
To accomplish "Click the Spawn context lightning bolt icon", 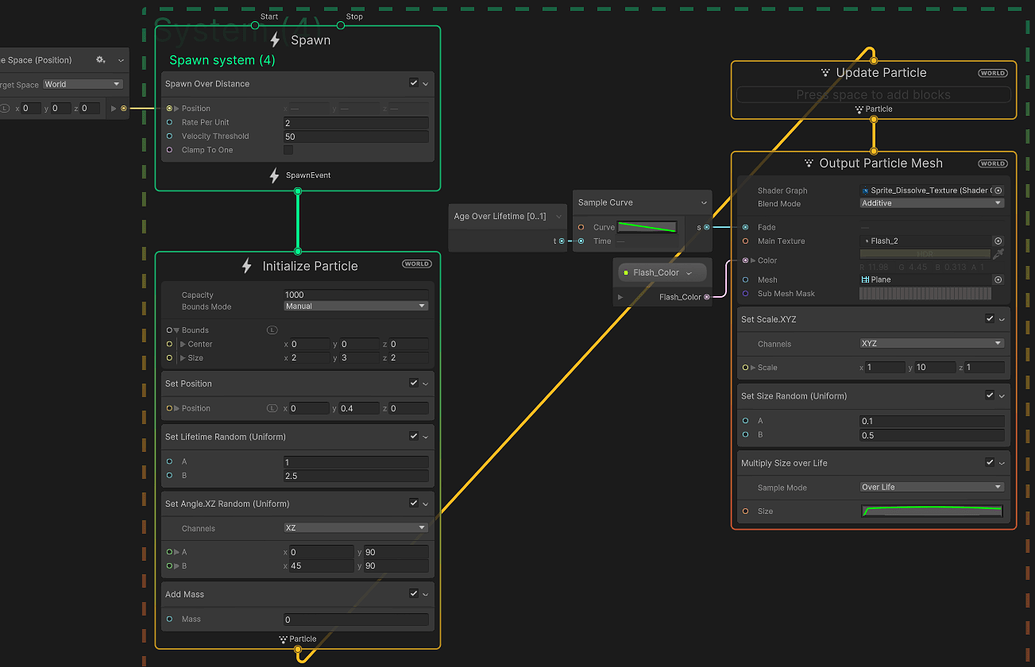I will click(x=275, y=39).
